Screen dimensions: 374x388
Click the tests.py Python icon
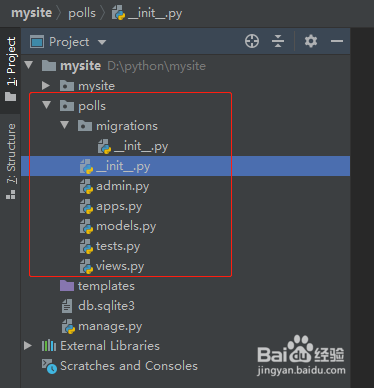(x=86, y=247)
